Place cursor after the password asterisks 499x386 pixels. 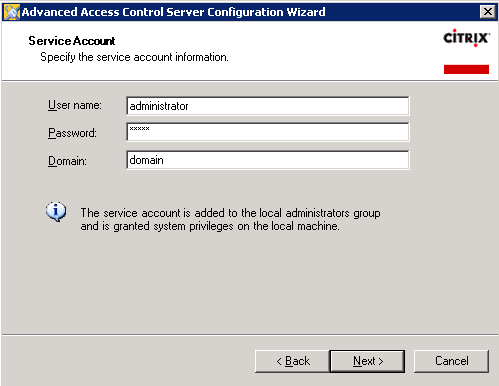150,129
